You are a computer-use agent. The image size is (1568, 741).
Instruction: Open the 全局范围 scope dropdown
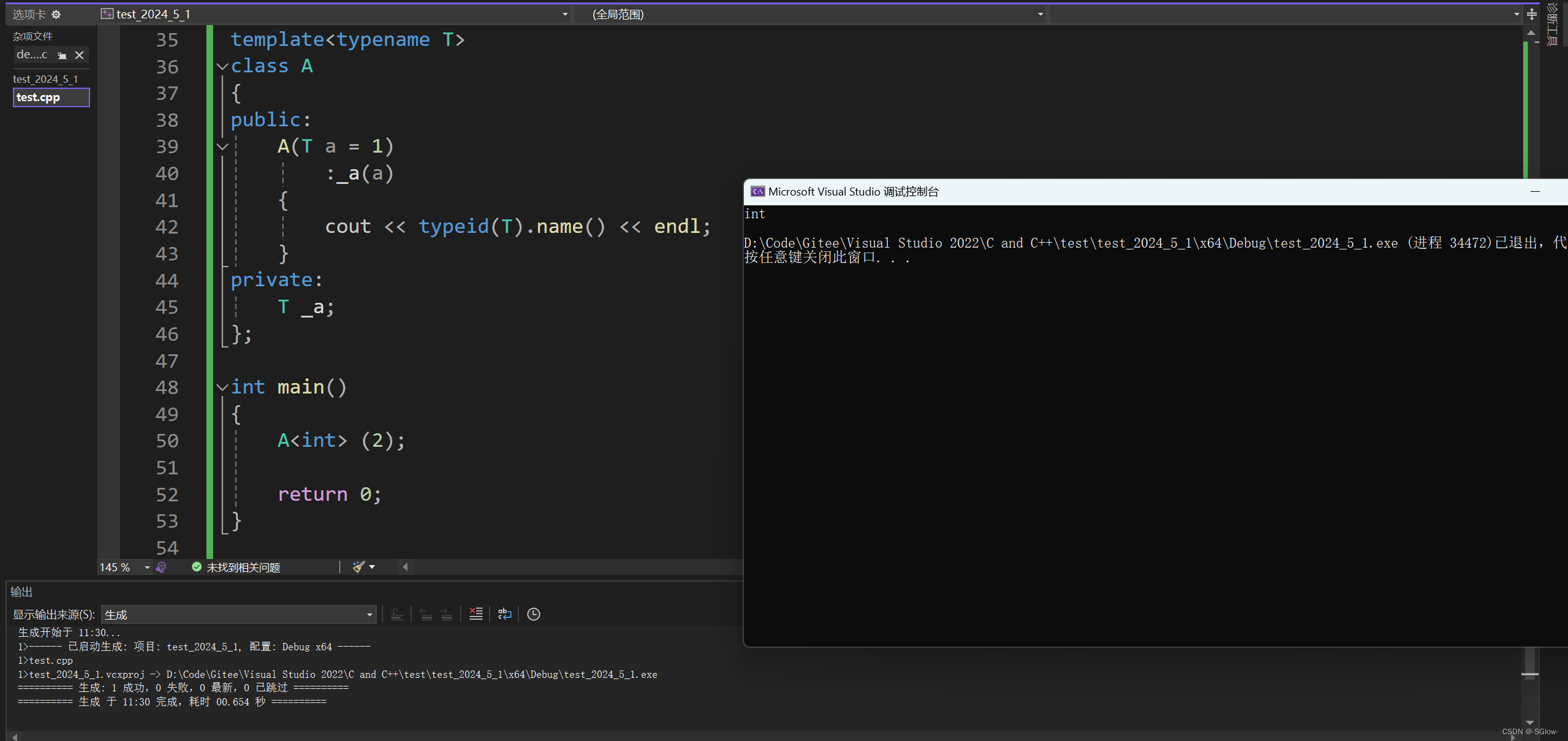1040,14
